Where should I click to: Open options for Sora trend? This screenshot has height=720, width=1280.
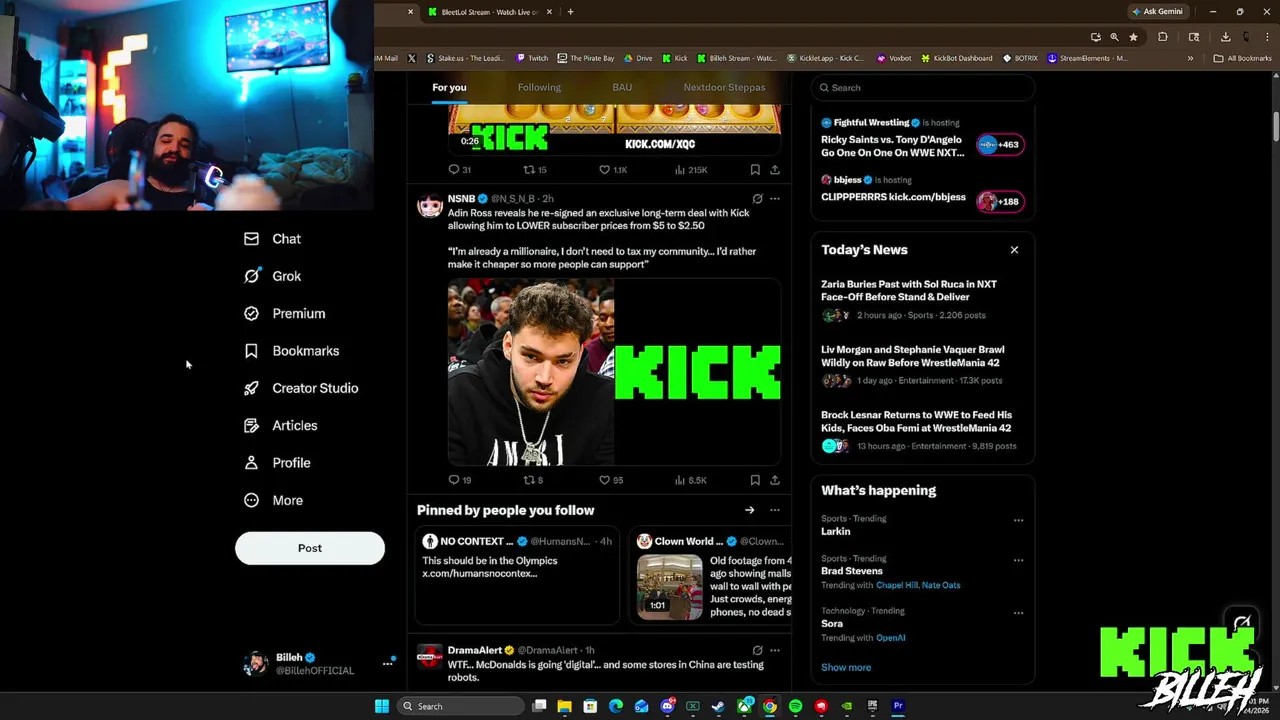(1018, 612)
